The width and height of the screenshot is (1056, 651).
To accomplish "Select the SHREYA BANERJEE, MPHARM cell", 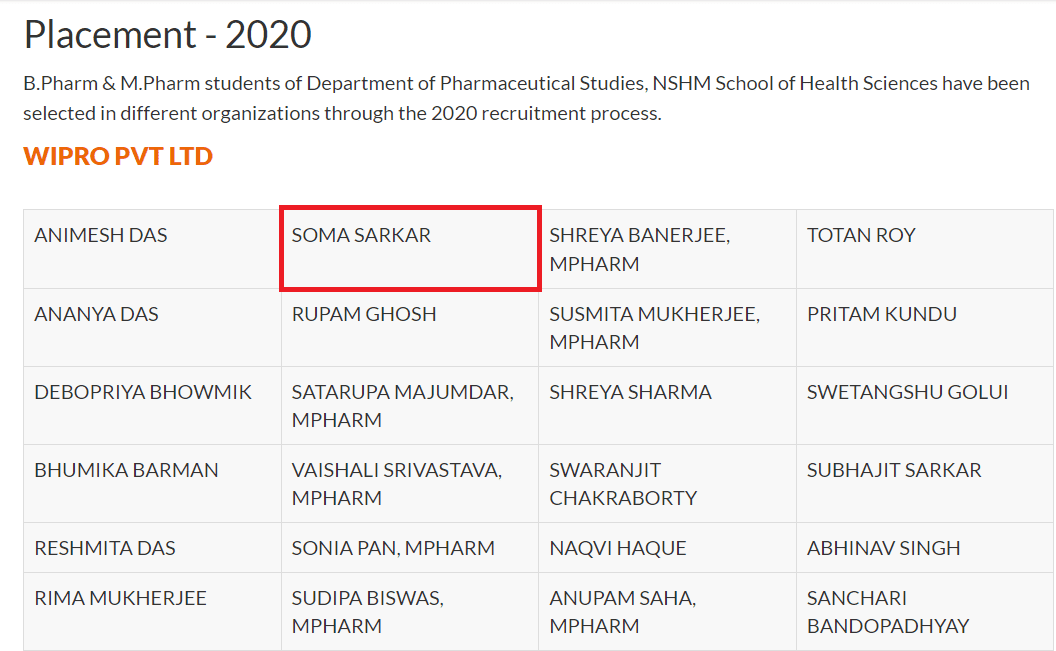I will (x=667, y=249).
